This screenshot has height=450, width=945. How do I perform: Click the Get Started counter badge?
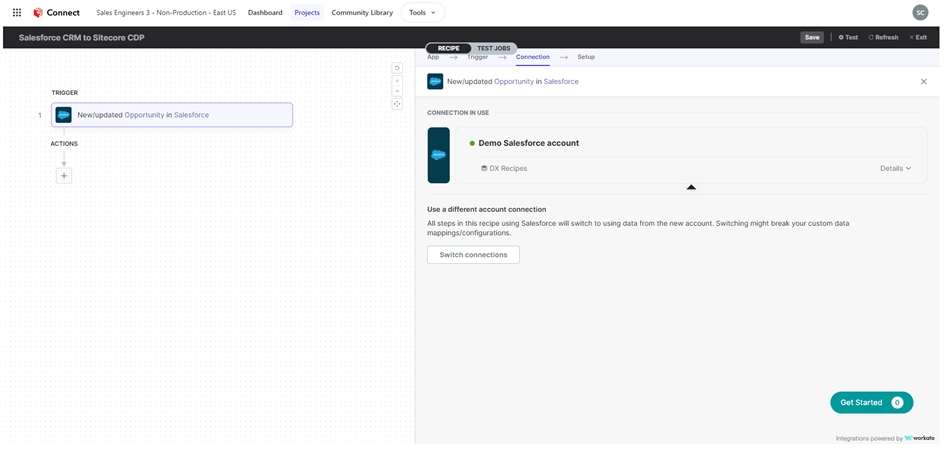(x=897, y=402)
